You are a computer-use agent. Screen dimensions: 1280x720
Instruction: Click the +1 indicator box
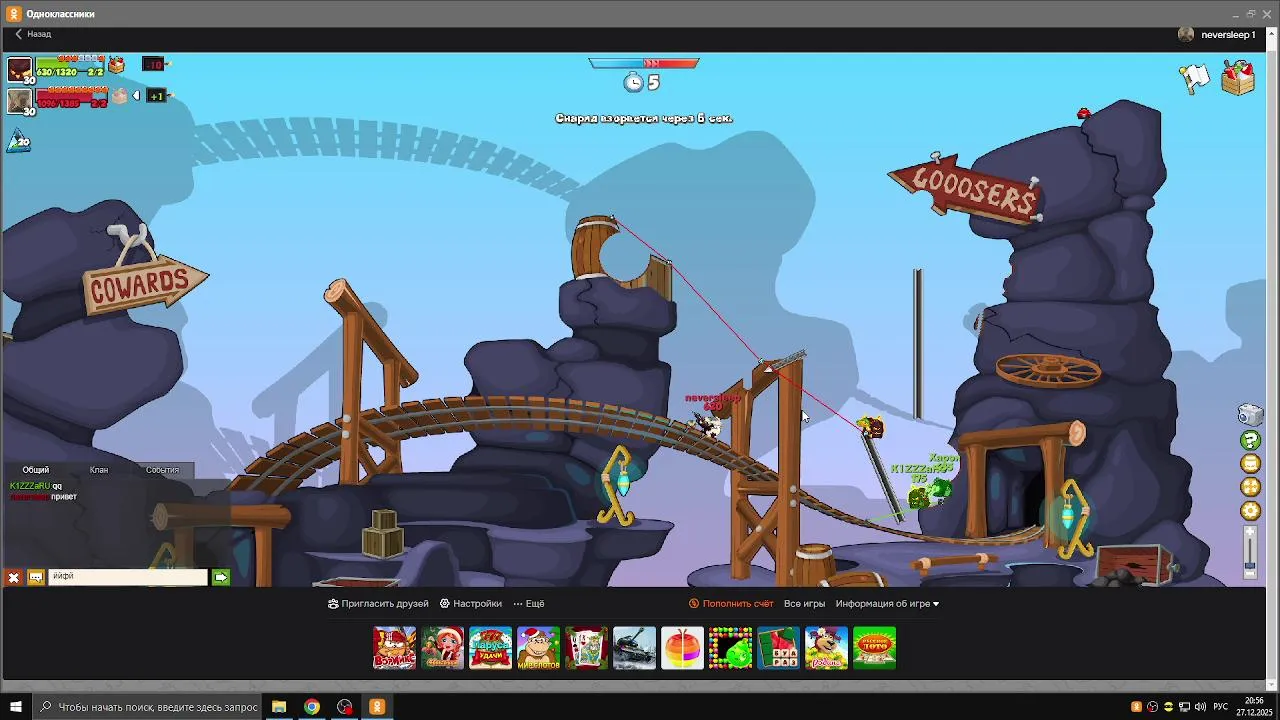point(156,96)
